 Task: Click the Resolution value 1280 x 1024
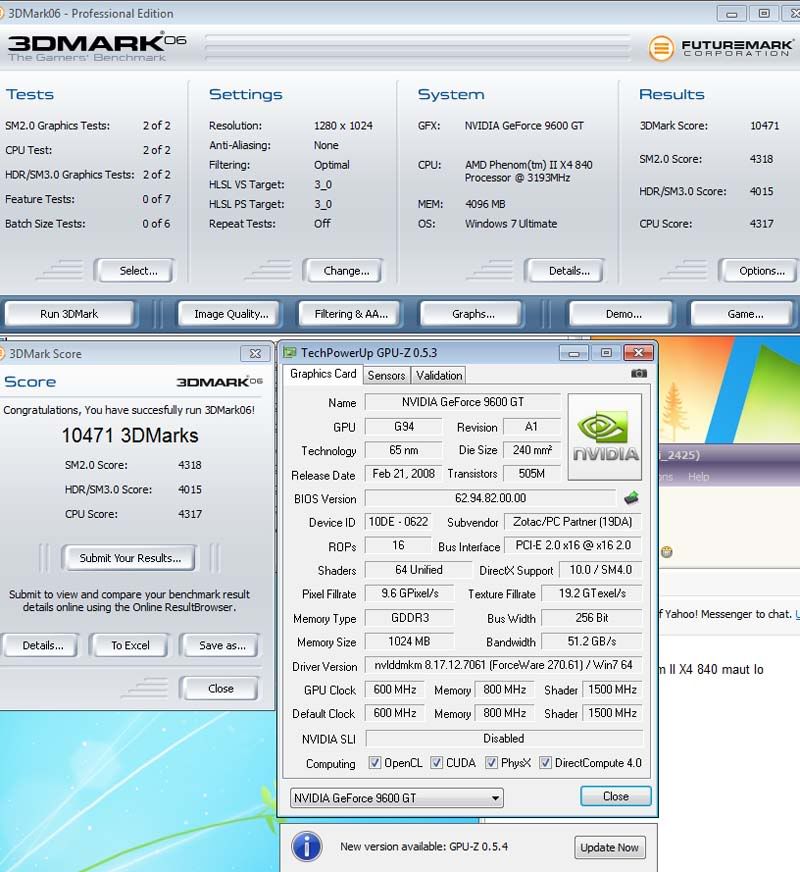(343, 126)
